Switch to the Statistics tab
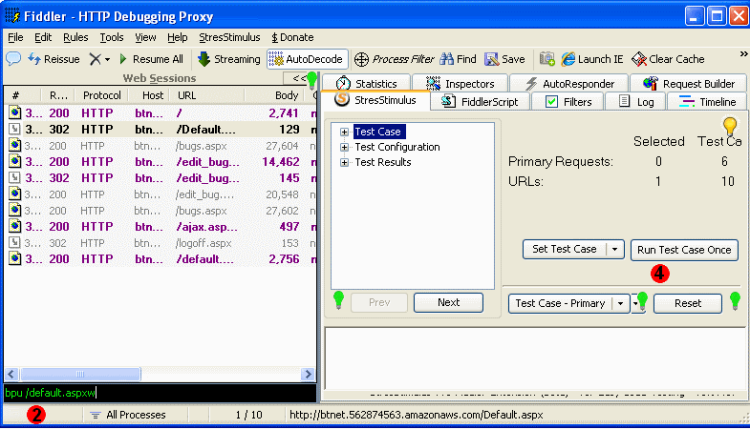The image size is (750, 429). click(366, 83)
